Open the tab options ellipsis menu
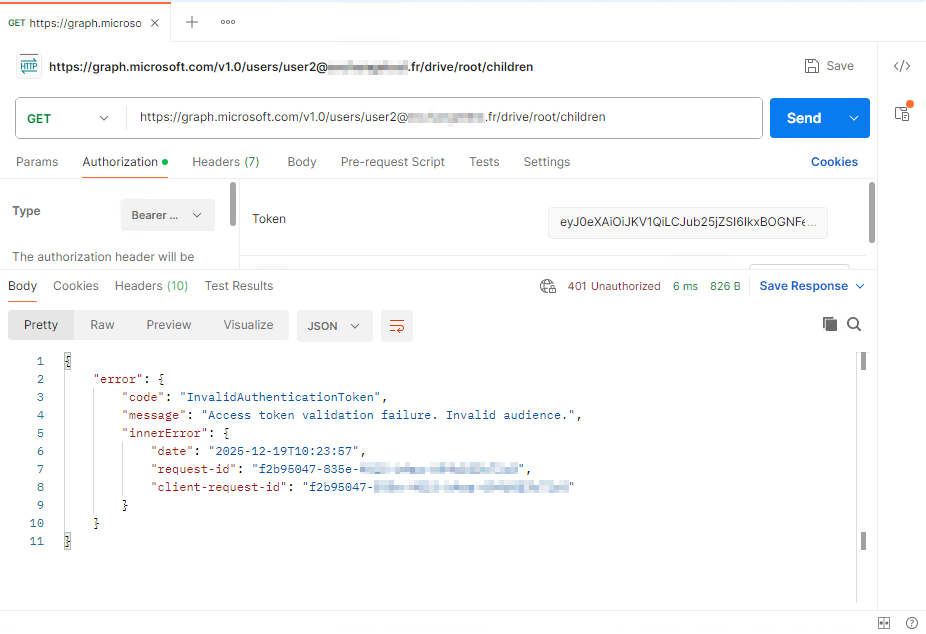Viewport: 926px width, 634px height. click(228, 22)
